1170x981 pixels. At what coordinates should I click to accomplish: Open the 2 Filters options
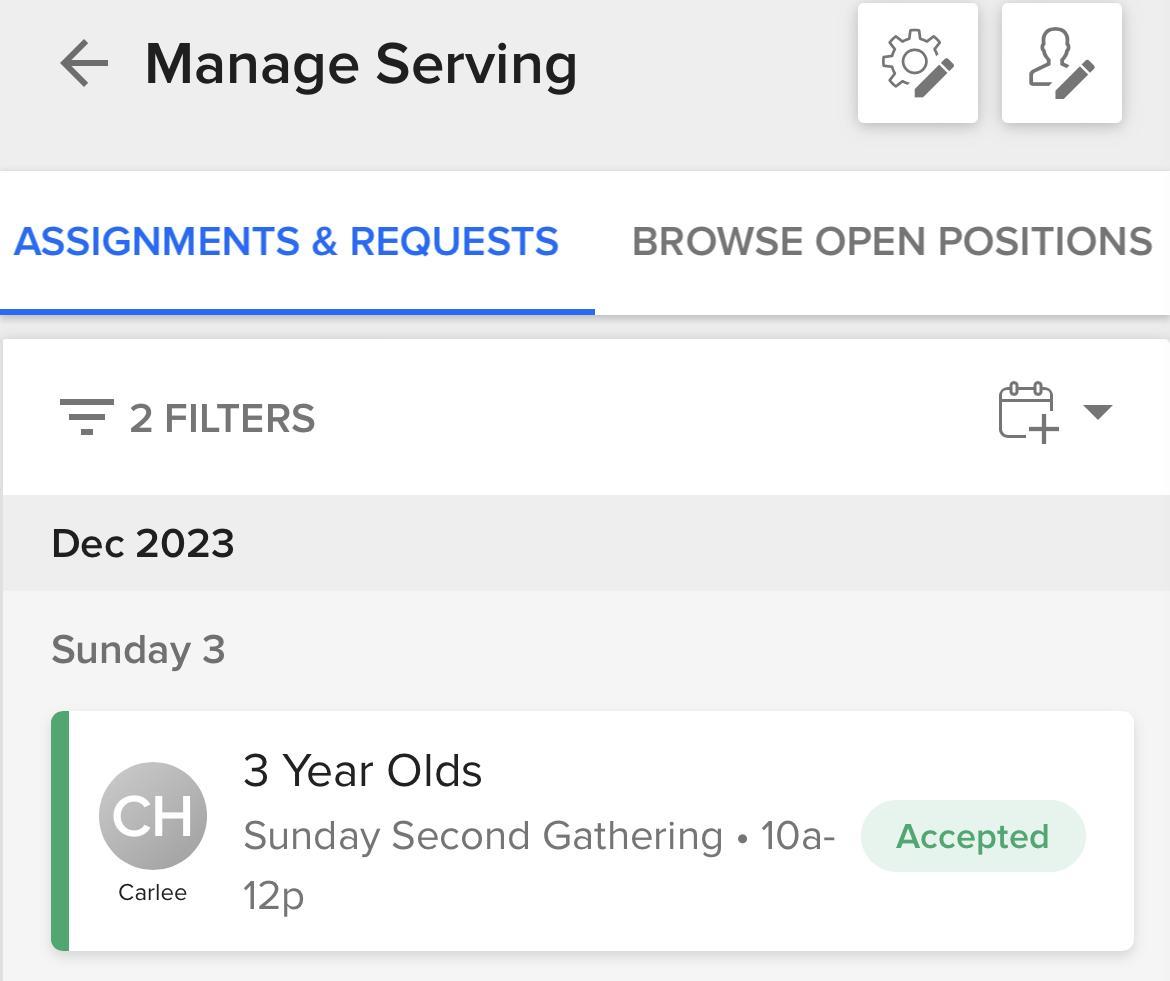click(222, 419)
